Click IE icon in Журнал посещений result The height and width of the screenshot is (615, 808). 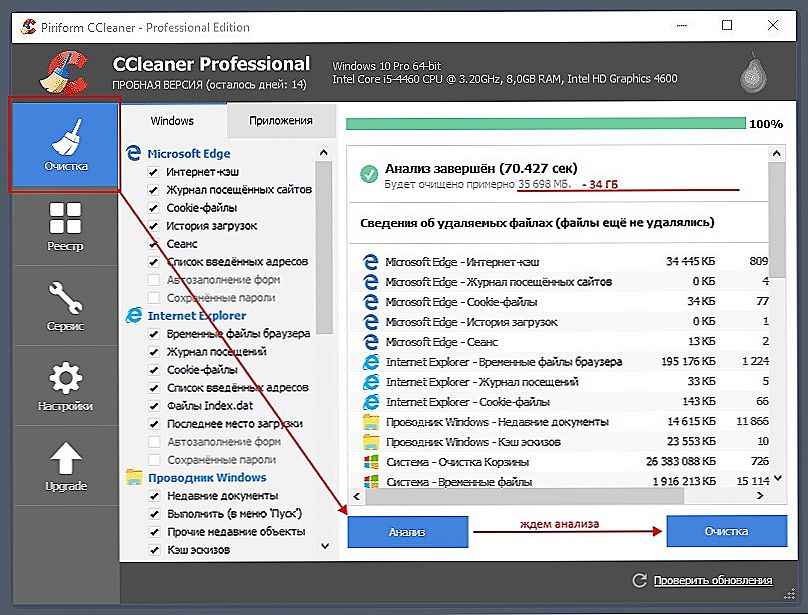(x=371, y=381)
